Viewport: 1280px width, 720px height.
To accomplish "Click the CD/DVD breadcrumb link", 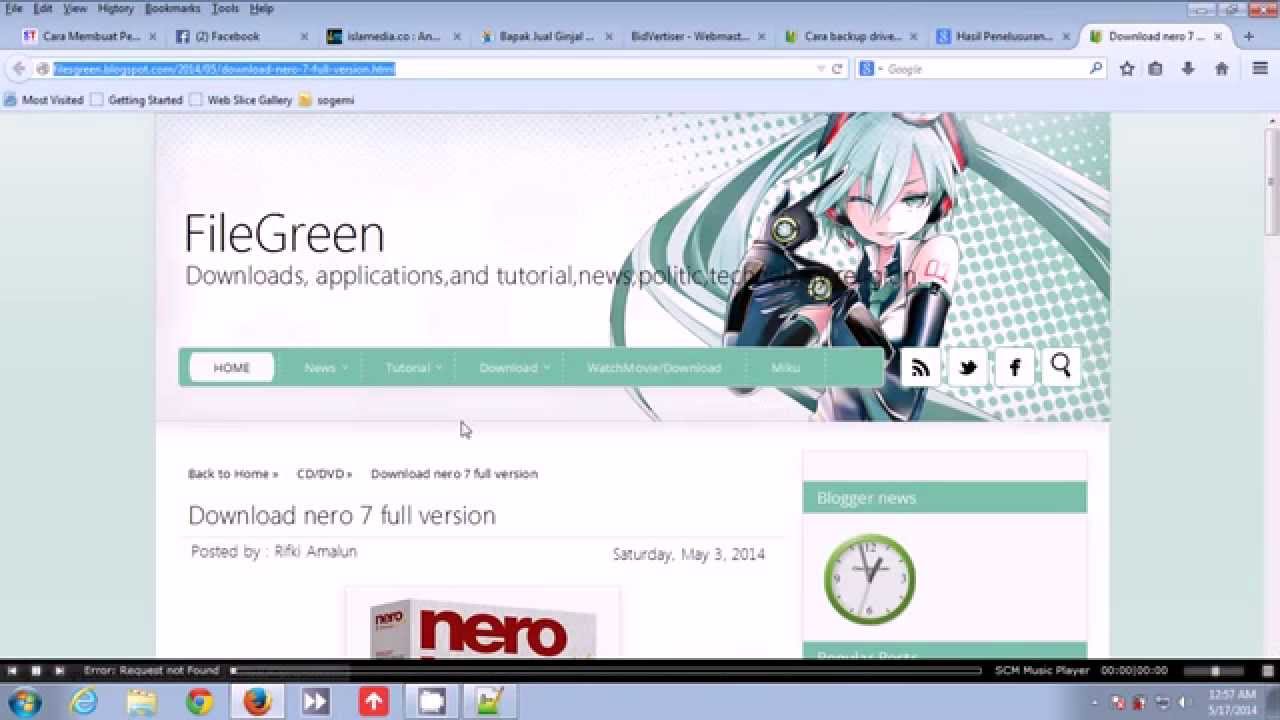I will pos(324,474).
